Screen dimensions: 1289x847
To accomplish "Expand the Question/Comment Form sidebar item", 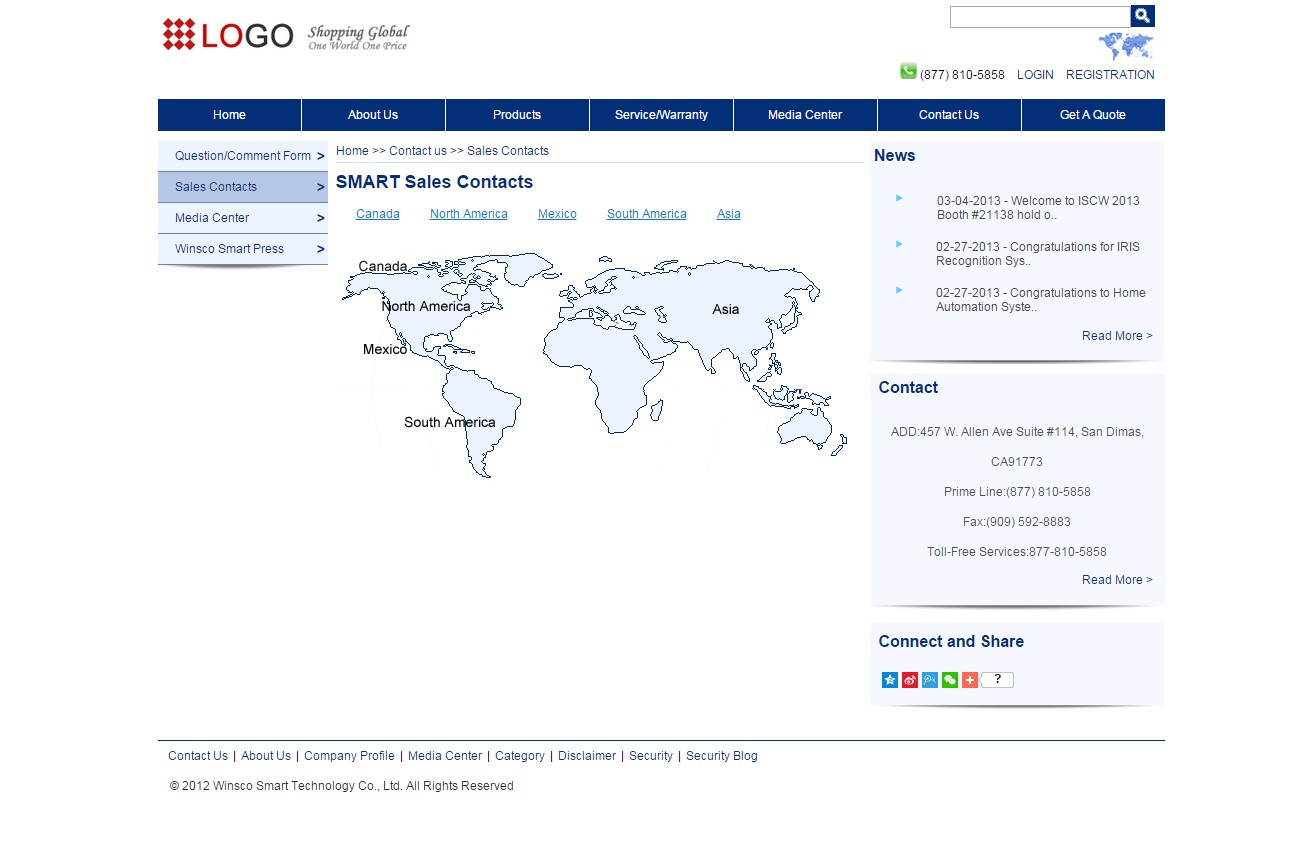I will tap(243, 156).
